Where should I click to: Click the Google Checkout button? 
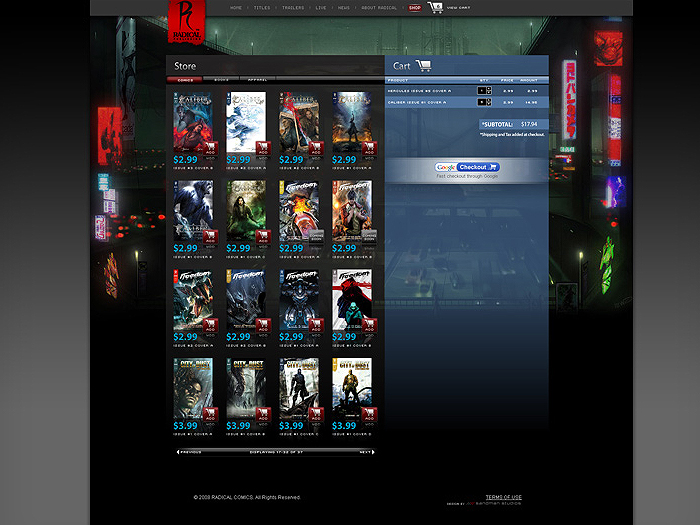(467, 167)
